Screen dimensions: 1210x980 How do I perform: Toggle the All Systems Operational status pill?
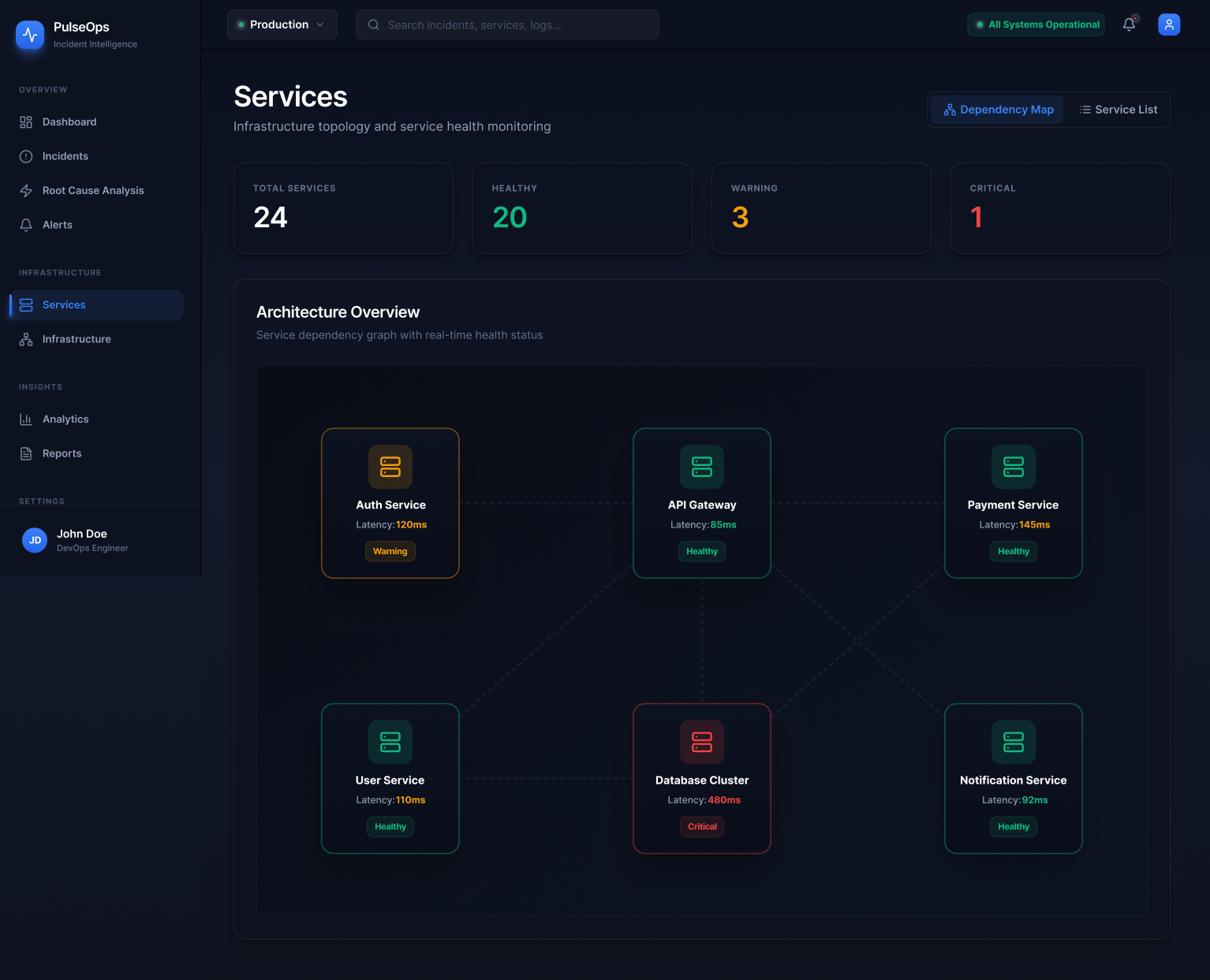[1036, 24]
